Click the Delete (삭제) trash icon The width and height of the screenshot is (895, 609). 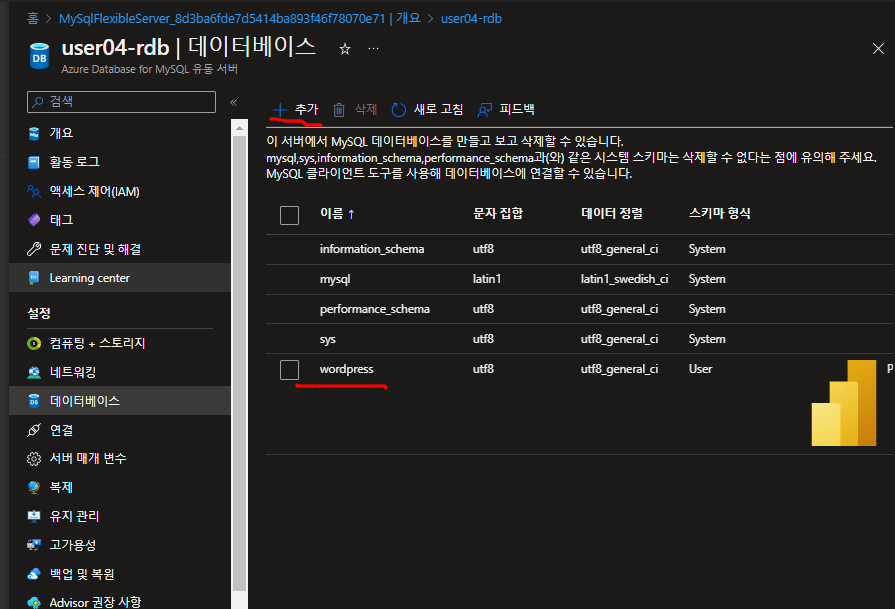pos(339,109)
